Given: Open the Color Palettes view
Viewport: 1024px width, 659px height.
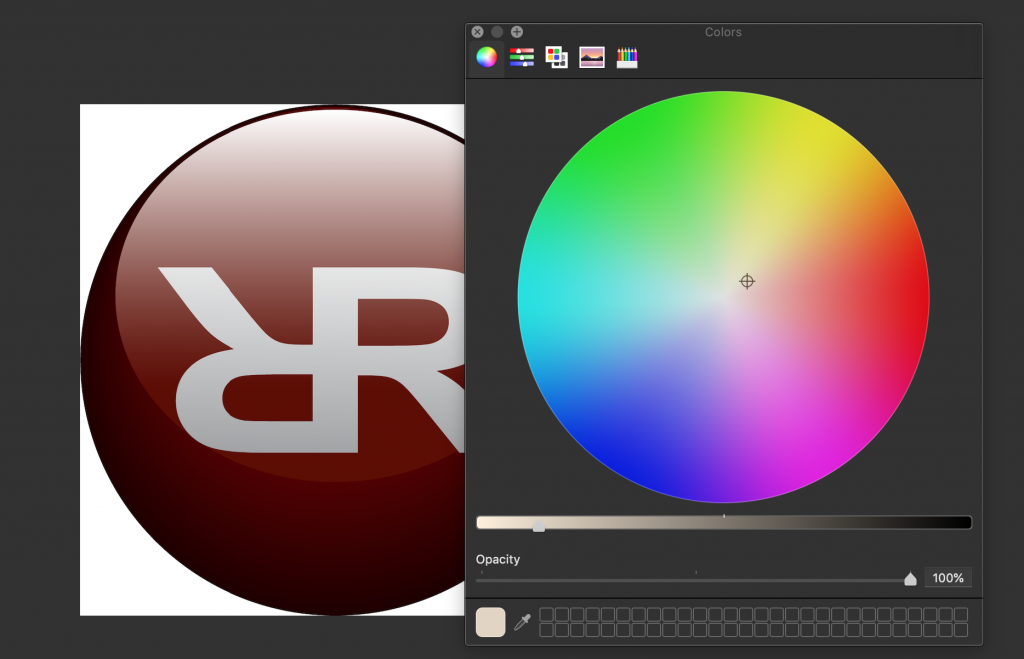Looking at the screenshot, I should [556, 56].
